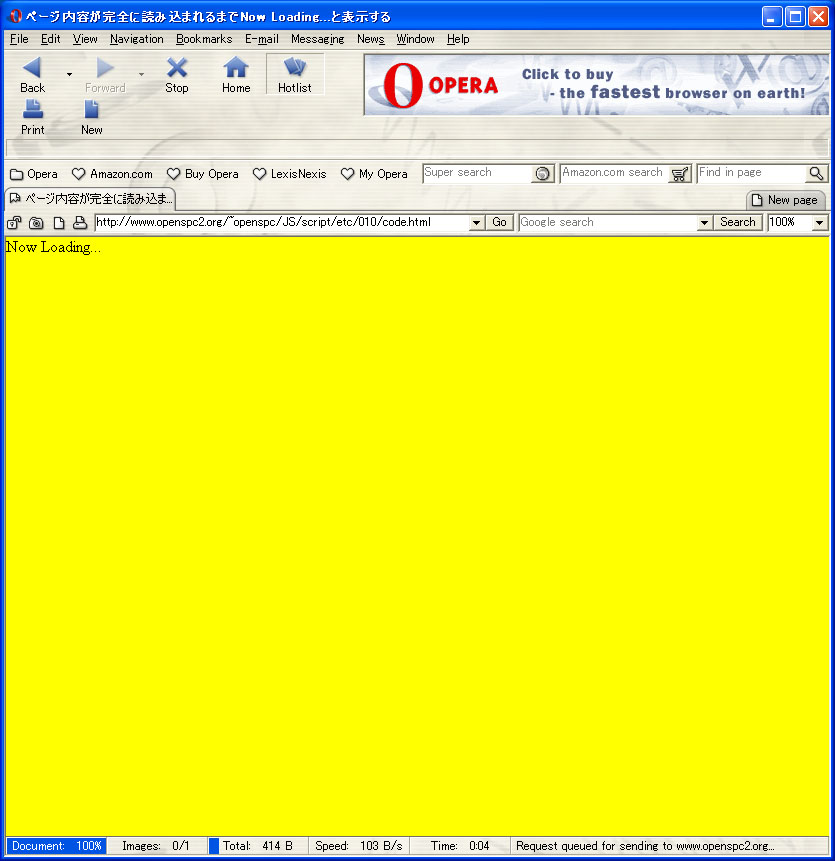The image size is (835, 861).
Task: Go to Home page icon
Action: (x=236, y=68)
